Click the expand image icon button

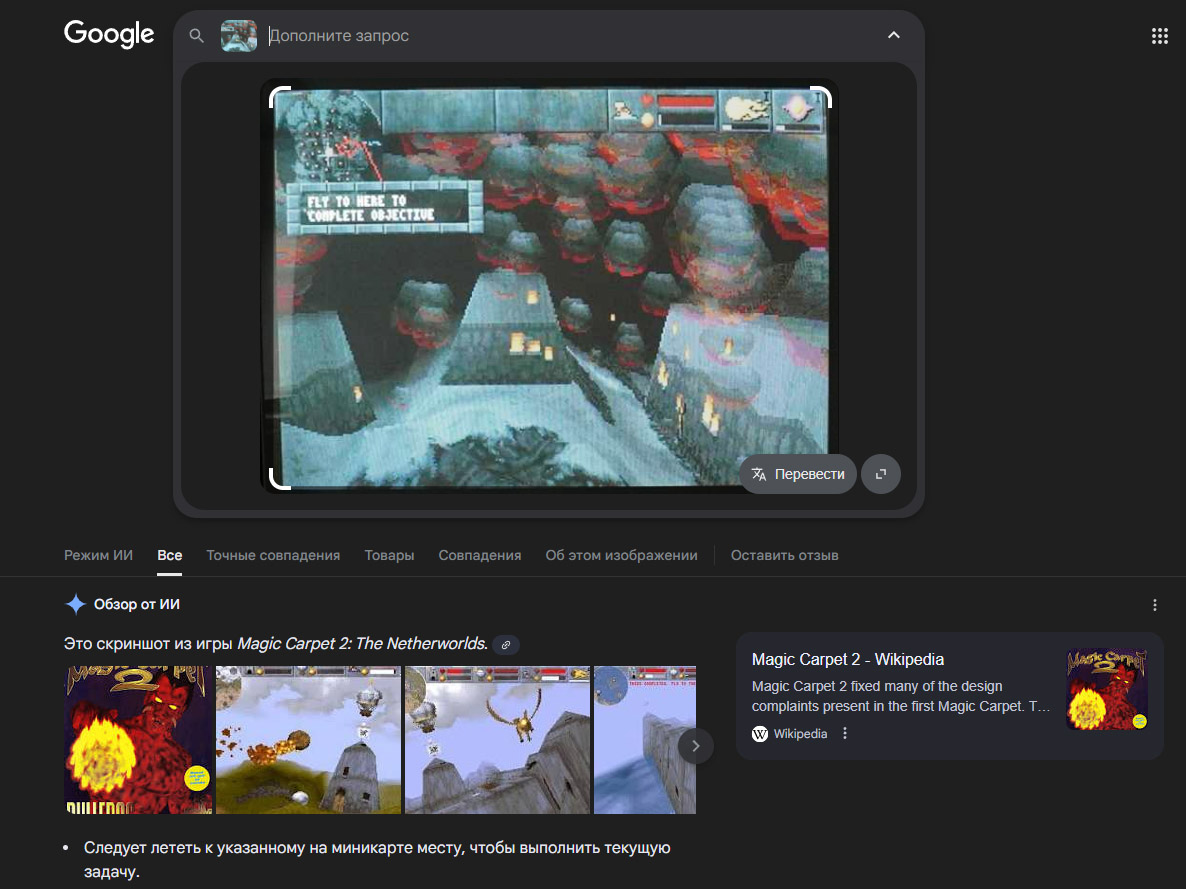880,474
